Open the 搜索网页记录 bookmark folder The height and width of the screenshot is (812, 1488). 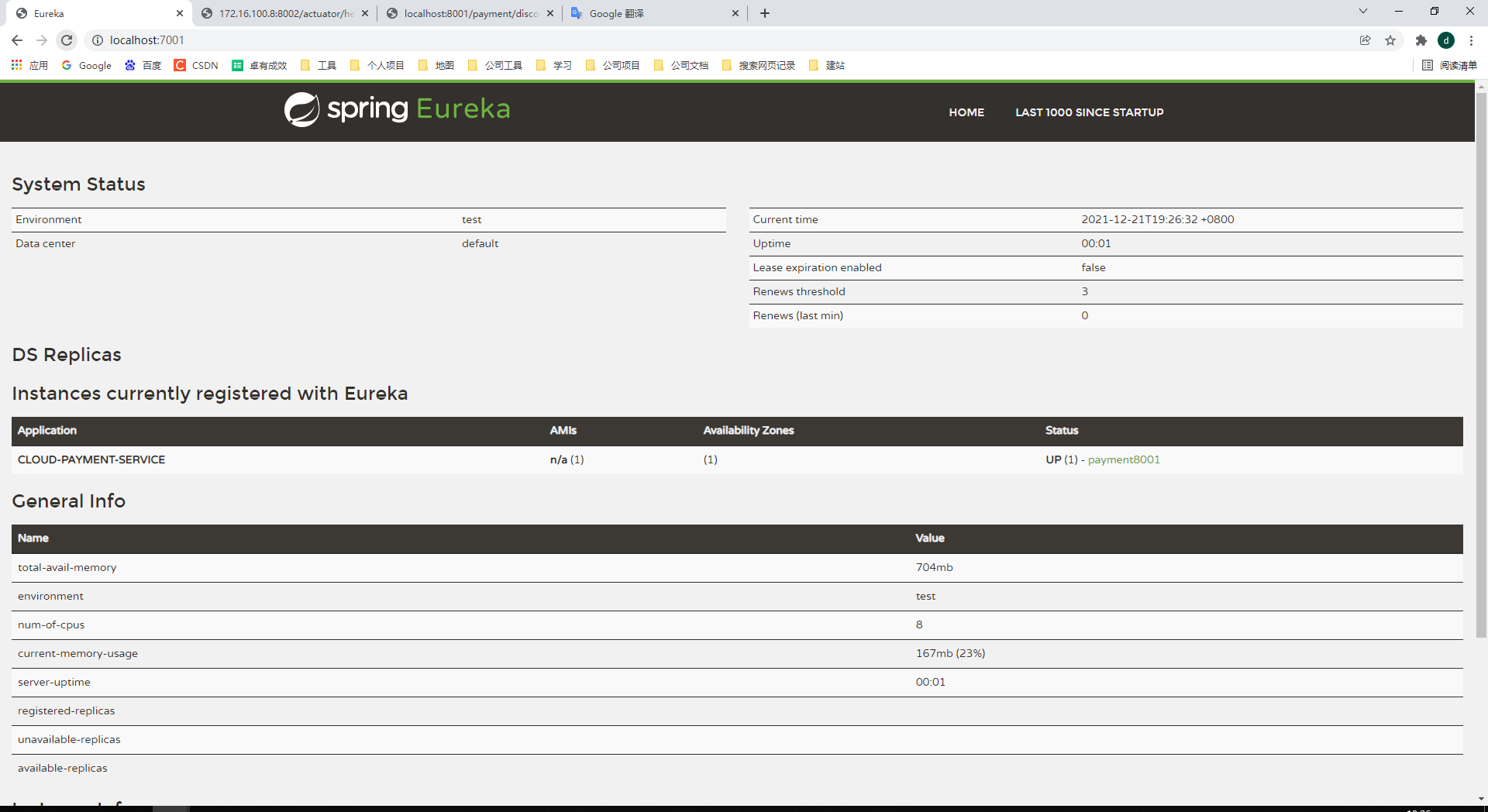[759, 65]
